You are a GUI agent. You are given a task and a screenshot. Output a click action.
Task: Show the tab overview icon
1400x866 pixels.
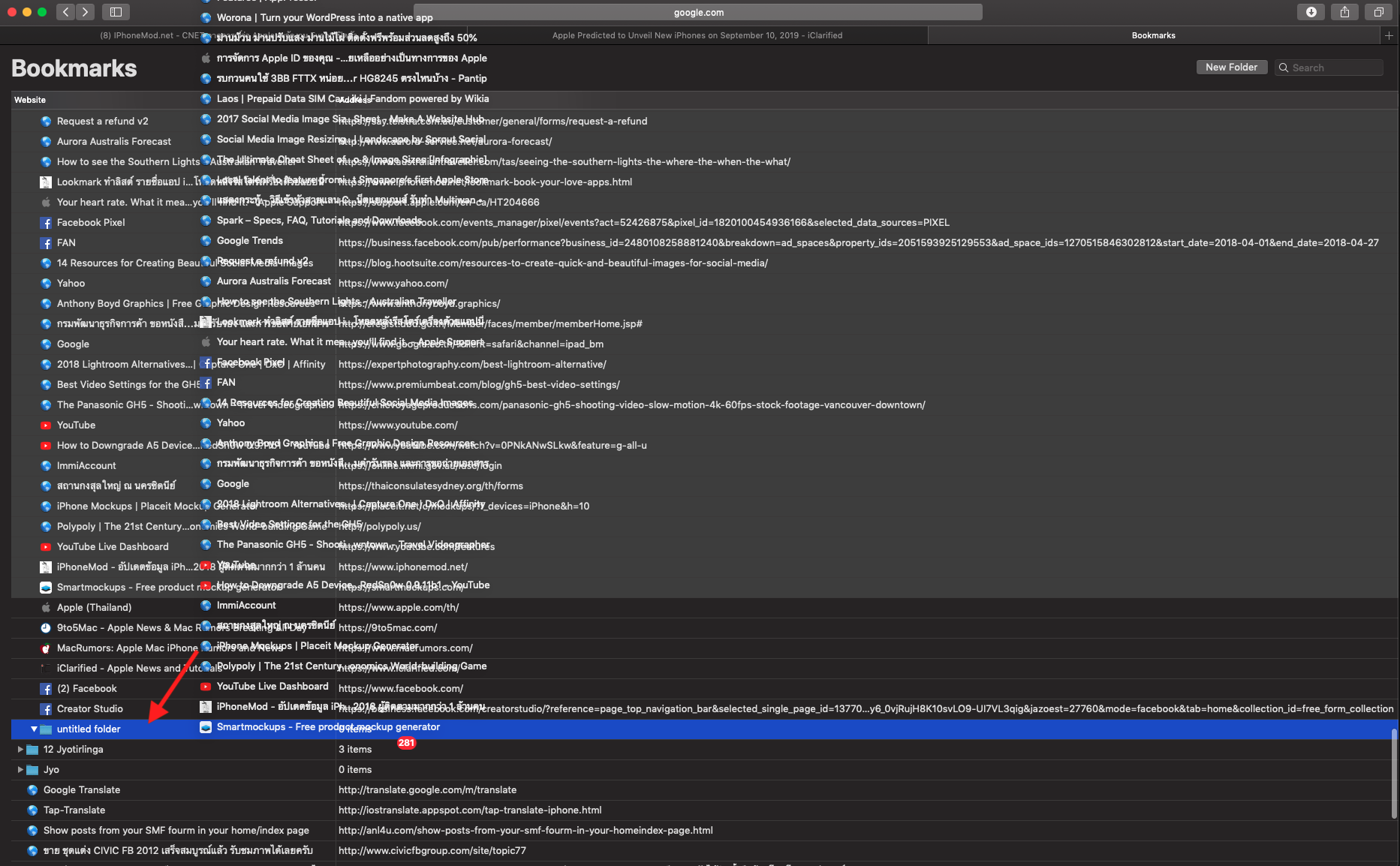(x=1378, y=12)
